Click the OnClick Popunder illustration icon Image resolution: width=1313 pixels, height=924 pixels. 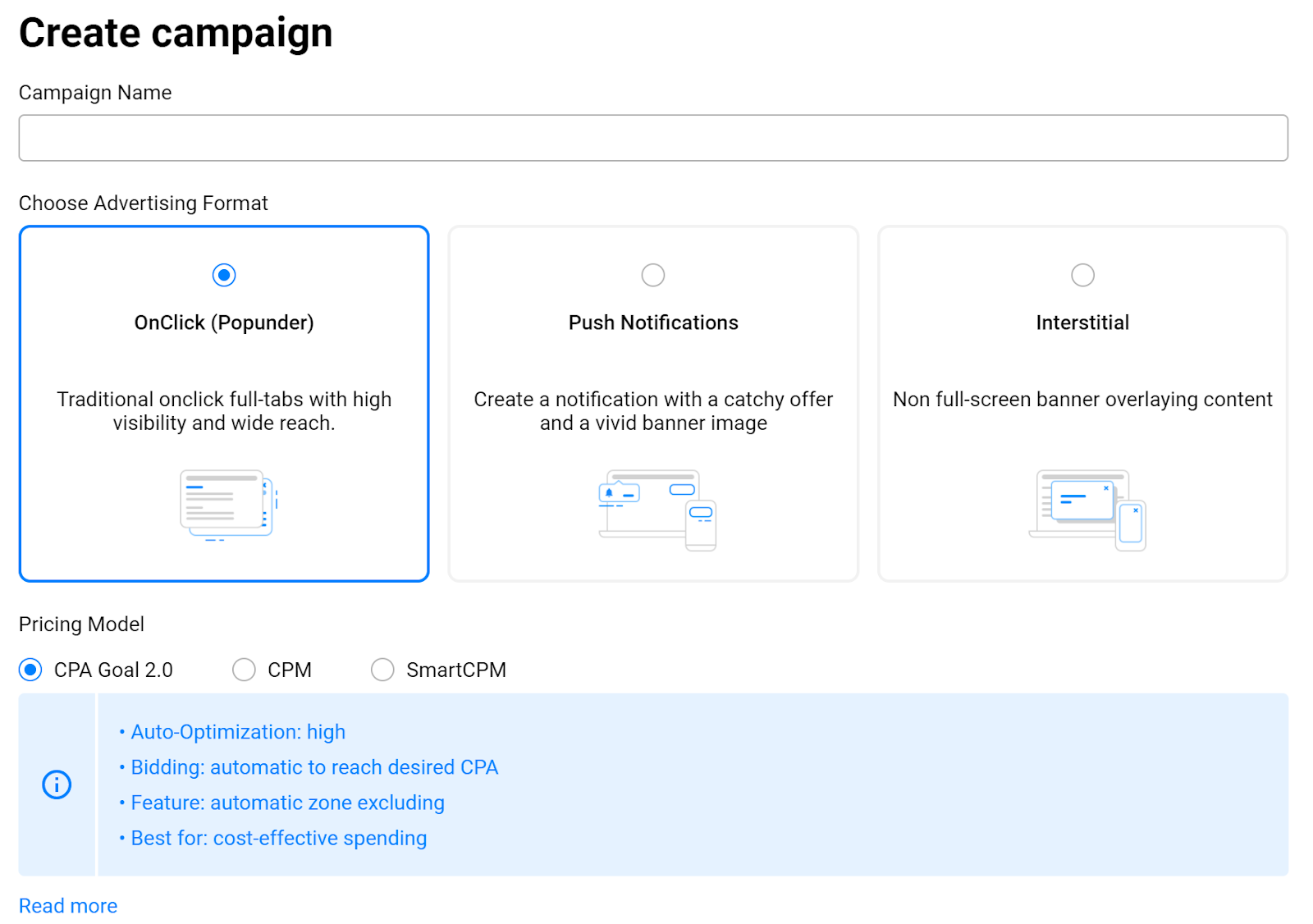click(x=227, y=505)
